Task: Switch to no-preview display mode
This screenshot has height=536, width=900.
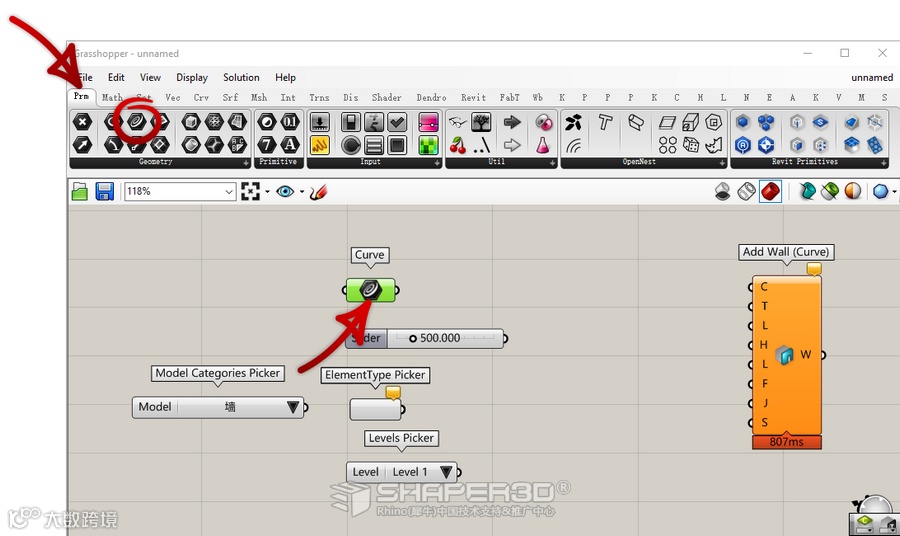Action: (x=723, y=192)
